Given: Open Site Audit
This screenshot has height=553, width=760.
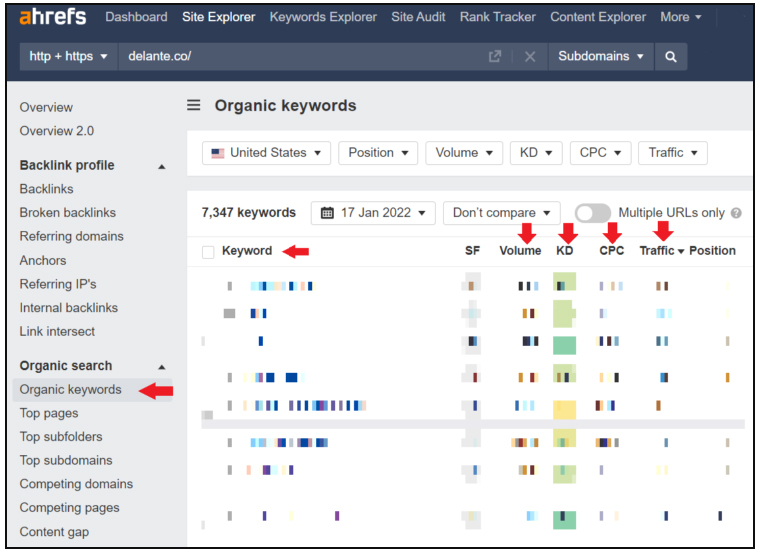Looking at the screenshot, I should tap(418, 17).
